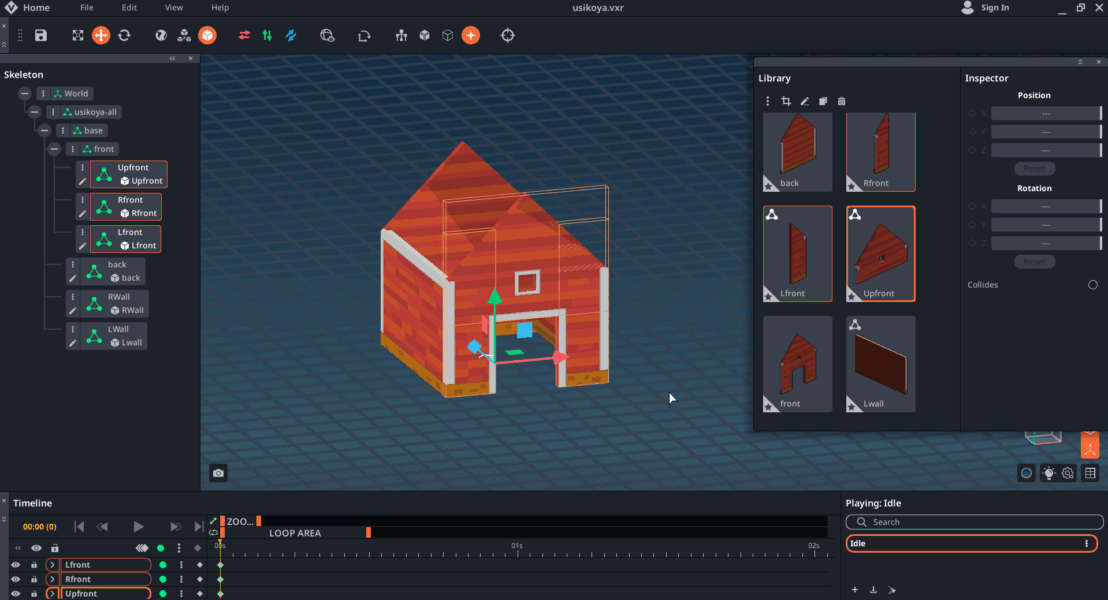The height and width of the screenshot is (600, 1108).
Task: Select the Rotate tool with circular arrows
Action: (124, 35)
